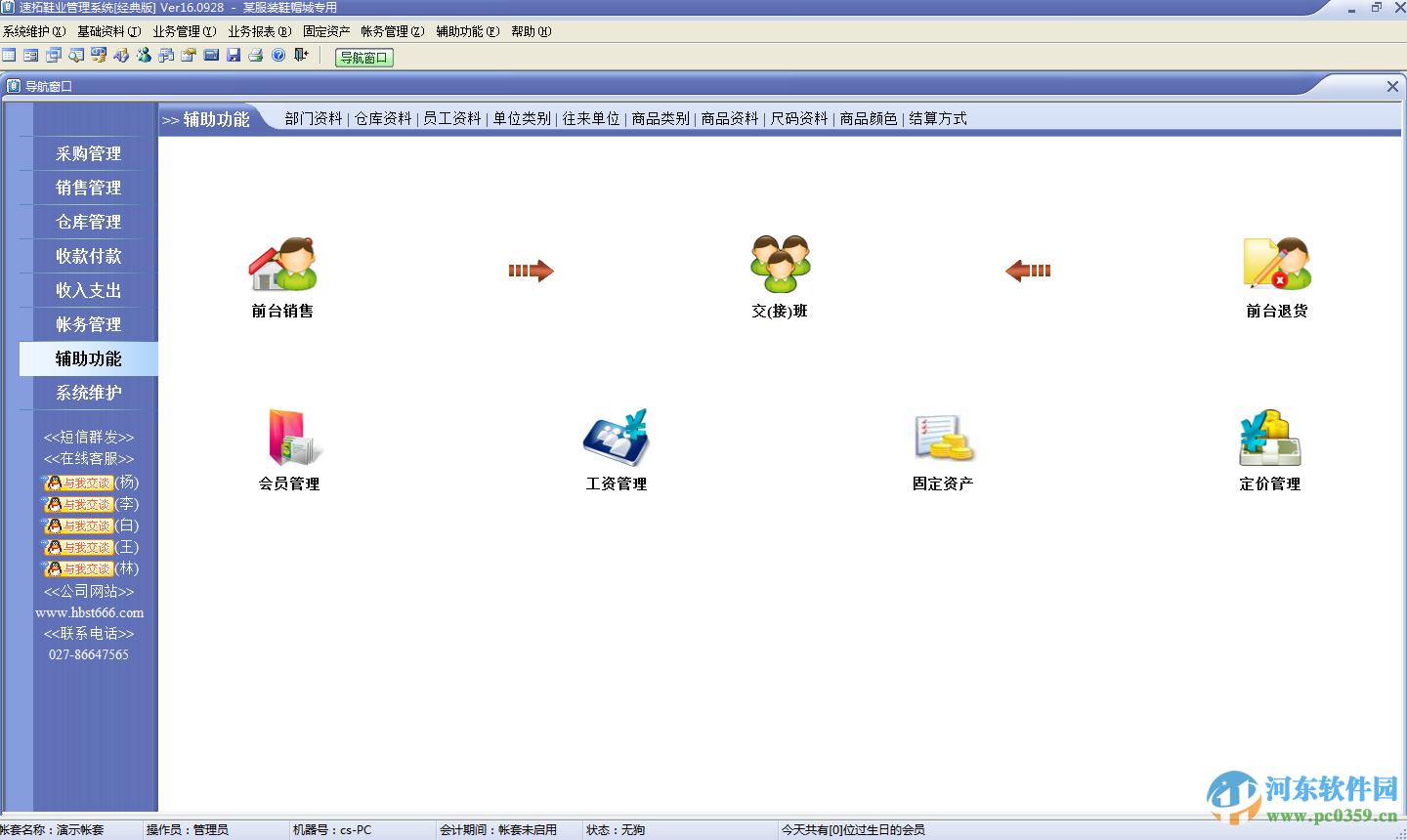Open the 固定资产 menu in the menu bar
This screenshot has height=840, width=1407.
[326, 31]
